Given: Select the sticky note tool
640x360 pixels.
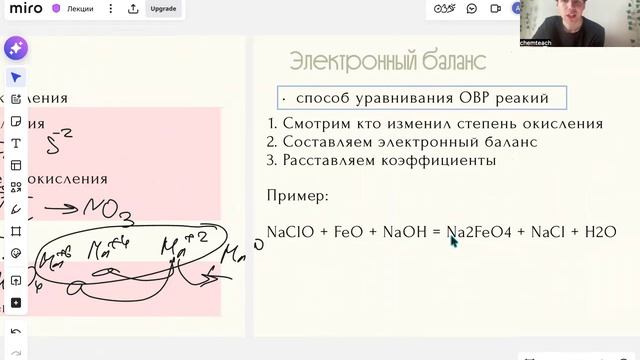Looking at the screenshot, I should [16, 121].
